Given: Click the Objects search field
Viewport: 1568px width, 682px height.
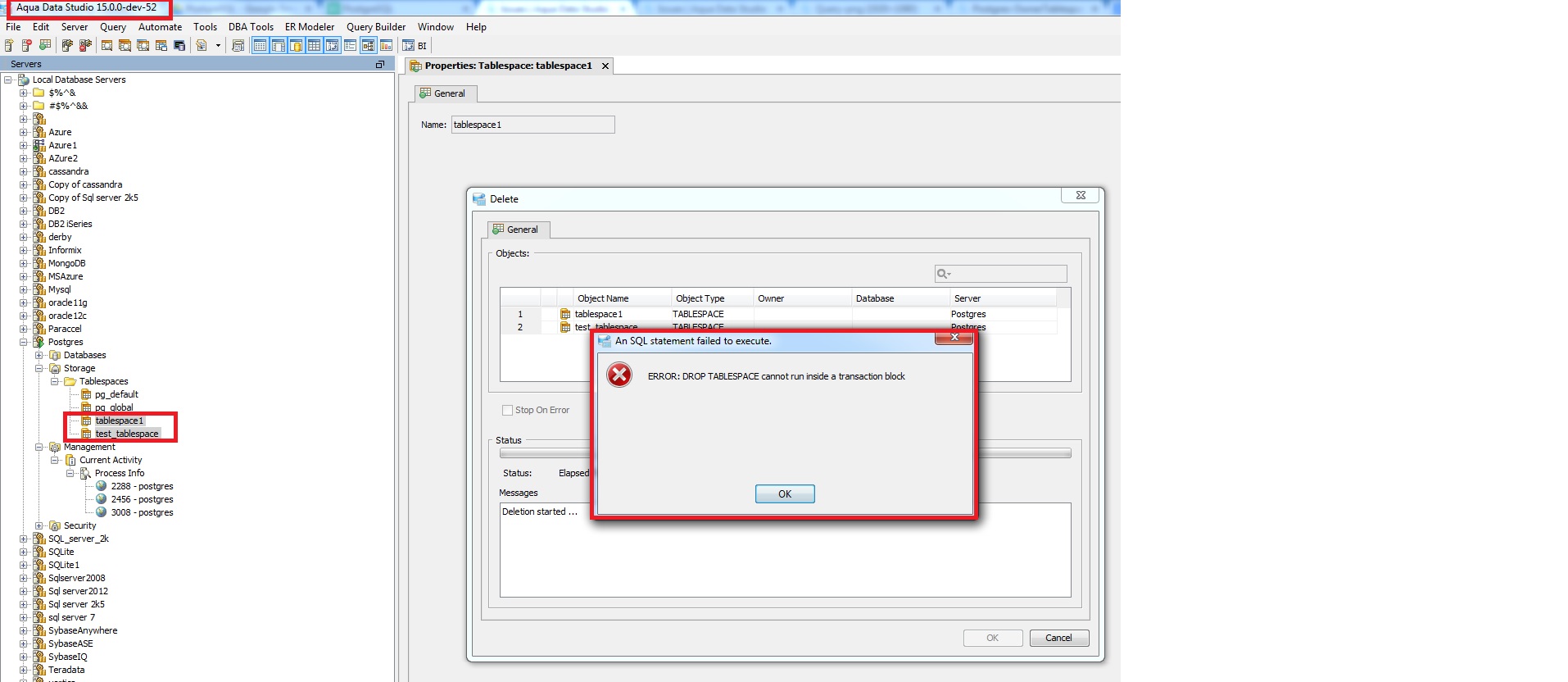Looking at the screenshot, I should point(1000,274).
